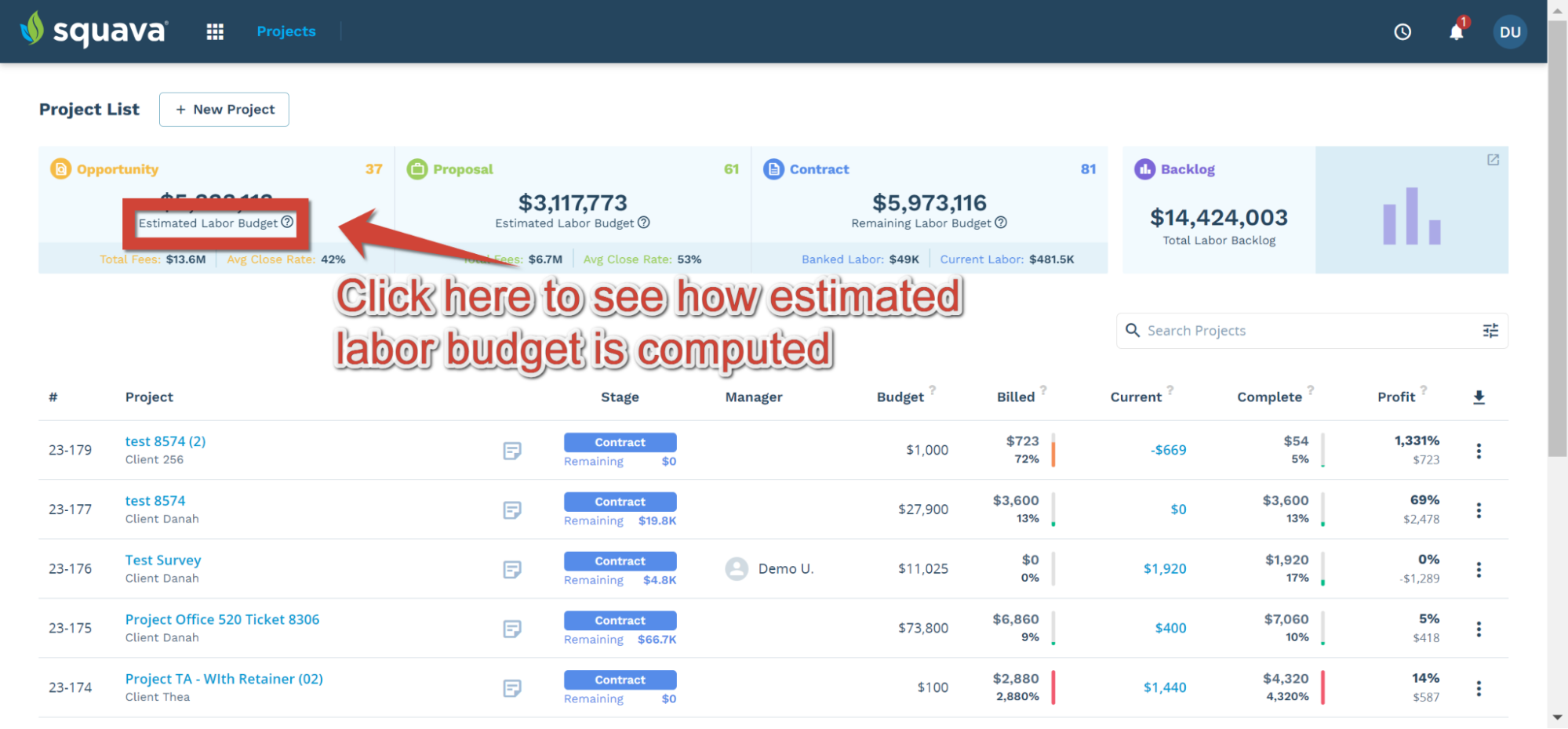This screenshot has width=1568, height=729.
Task: Open row menu for project 23-176
Action: pos(1479,570)
